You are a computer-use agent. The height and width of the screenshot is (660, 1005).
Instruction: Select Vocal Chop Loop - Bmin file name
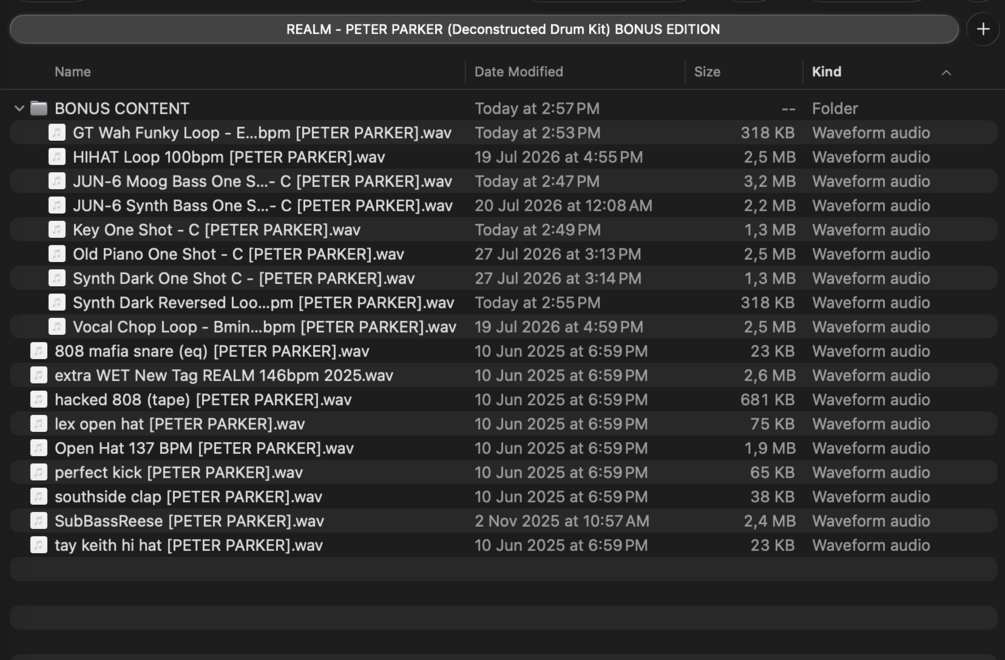265,327
